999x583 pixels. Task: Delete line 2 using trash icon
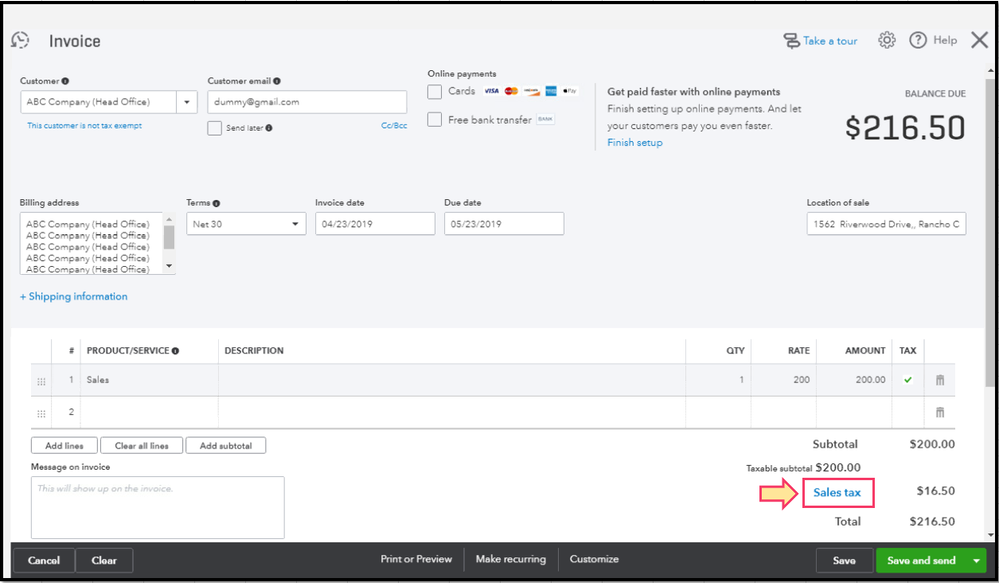(x=940, y=412)
